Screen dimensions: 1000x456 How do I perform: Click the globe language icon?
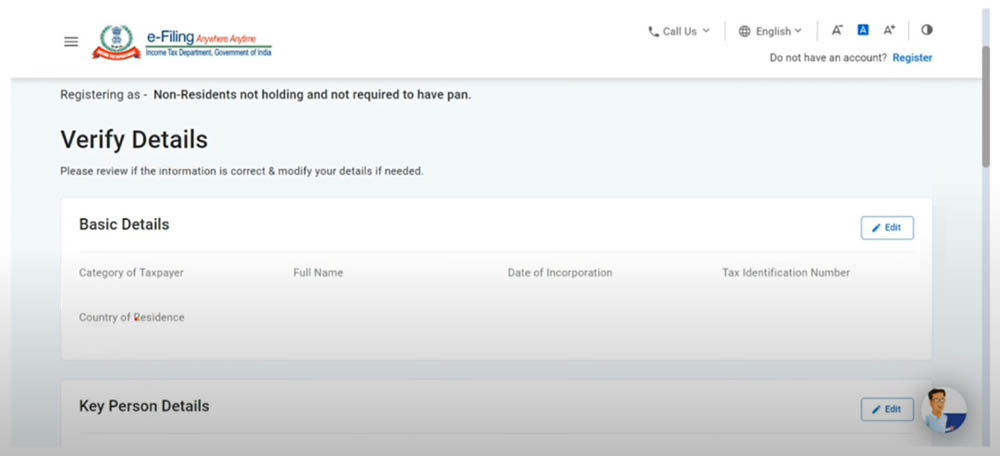point(745,31)
